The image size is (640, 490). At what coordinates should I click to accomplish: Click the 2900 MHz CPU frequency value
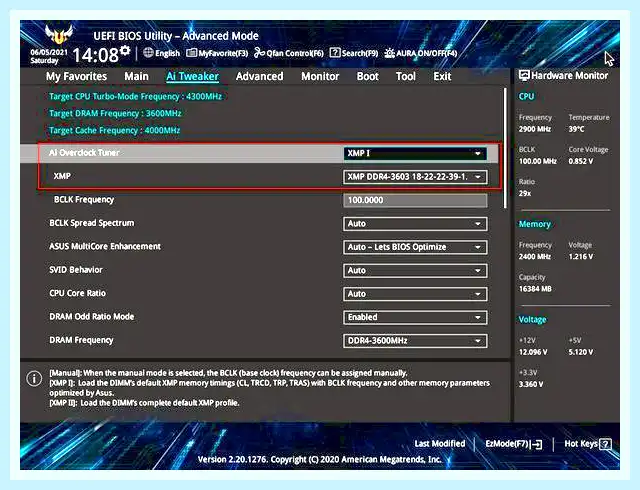pyautogui.click(x=535, y=129)
